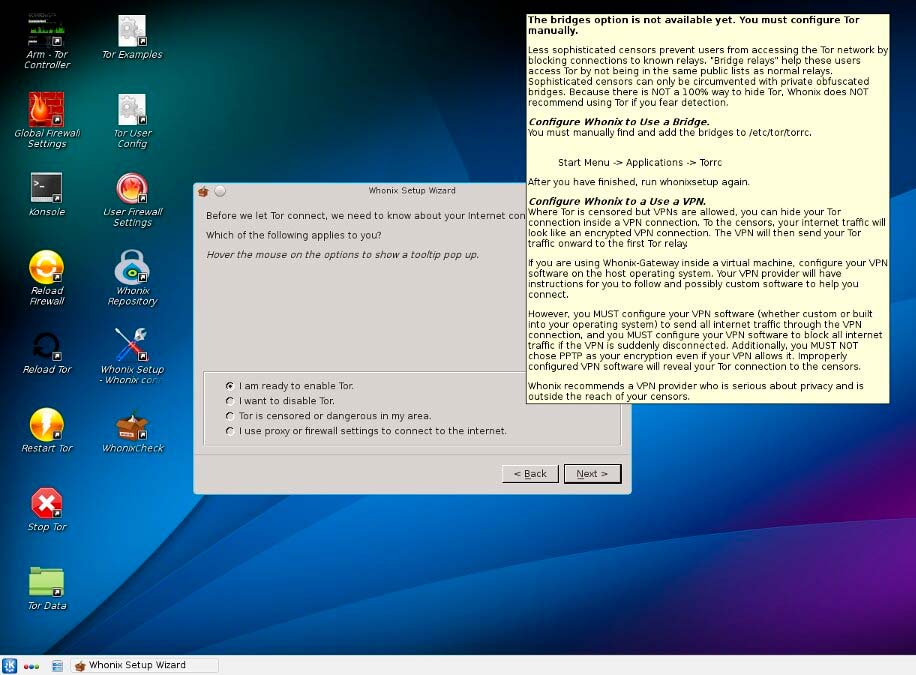The width and height of the screenshot is (916, 675).
Task: Open the KDE application launcher menu
Action: coord(10,665)
